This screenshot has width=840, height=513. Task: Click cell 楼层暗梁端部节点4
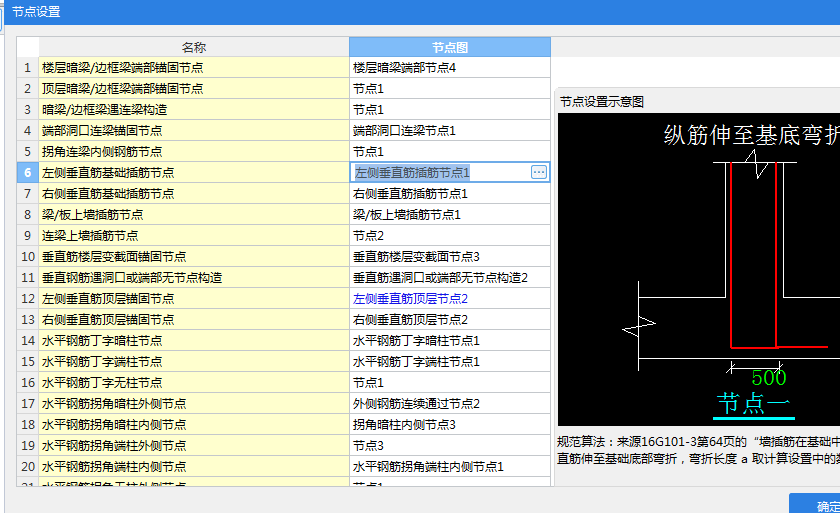click(450, 68)
